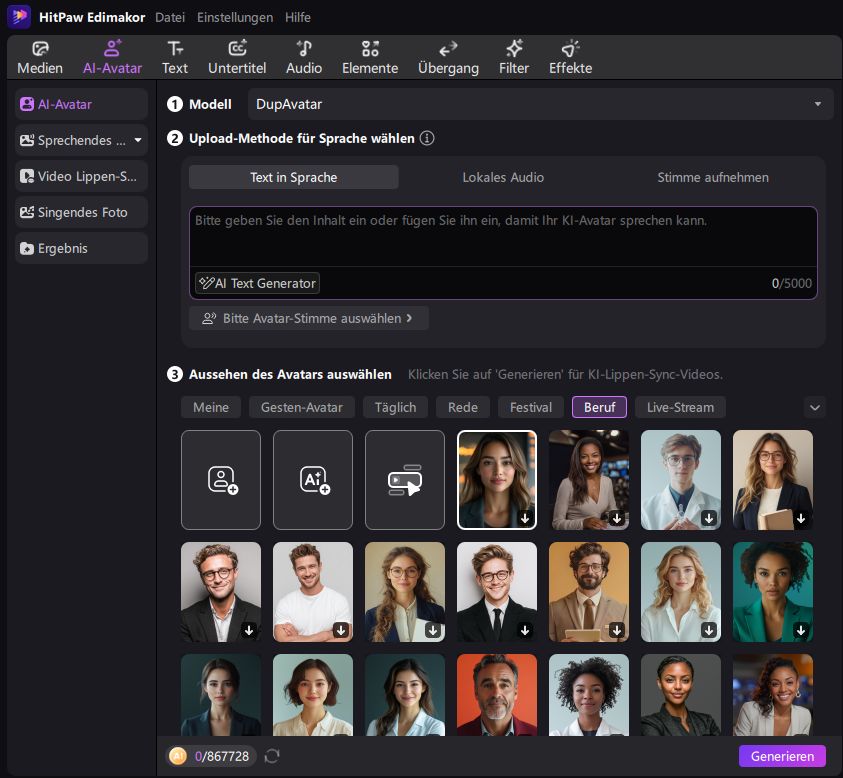Click the AI Text Generator button
843x778 pixels.
pyautogui.click(x=257, y=283)
